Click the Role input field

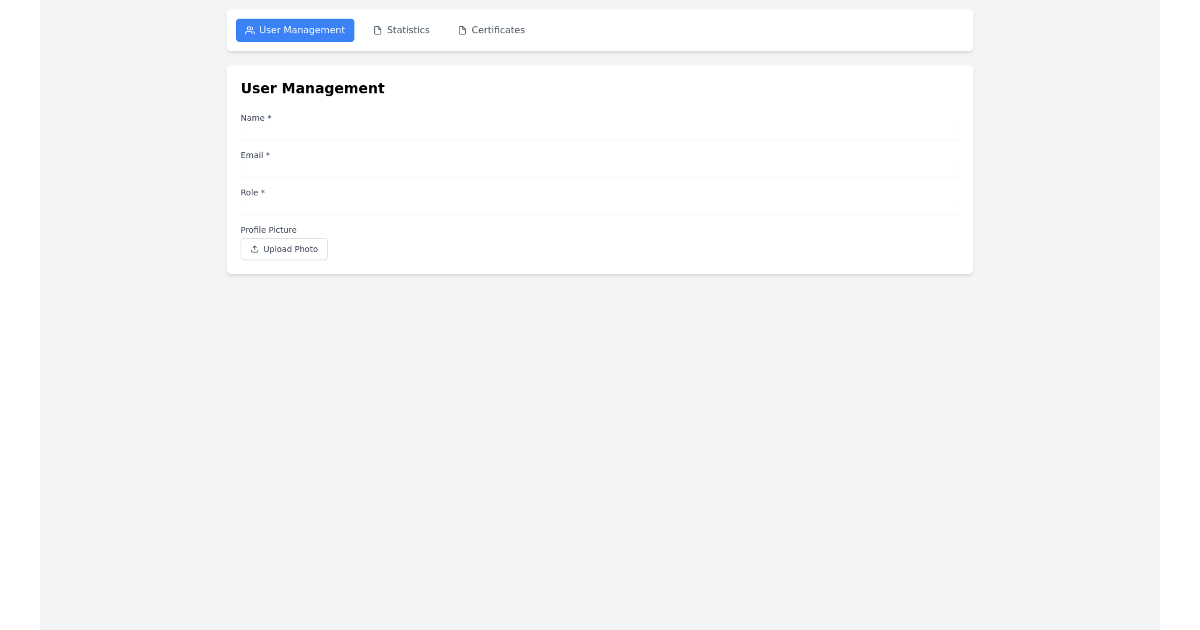pyautogui.click(x=600, y=207)
